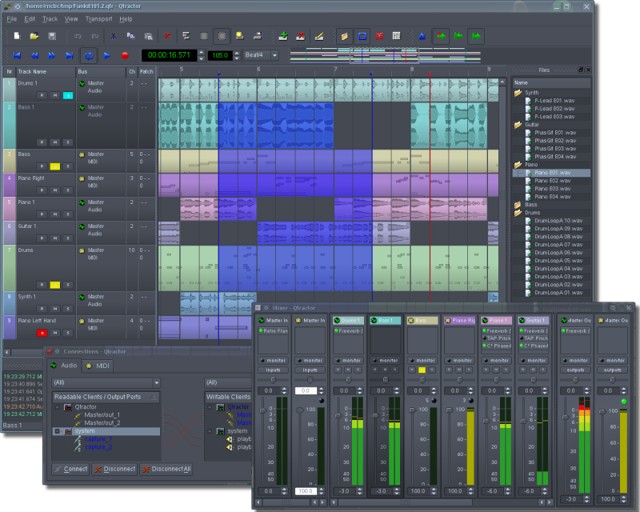Screen dimensions: 640x512
Task: Save the session with the floppy icon
Action: pos(52,36)
